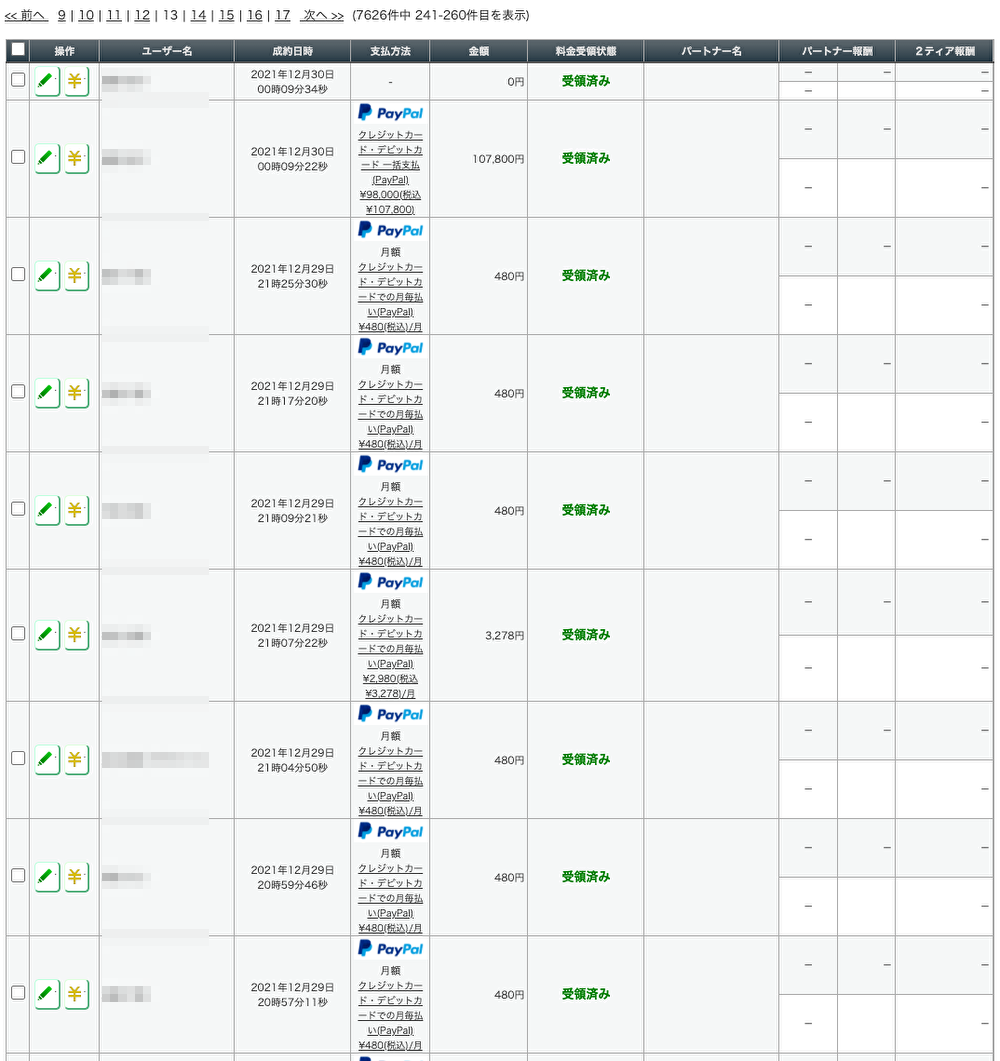The width and height of the screenshot is (1000, 1061).
Task: Jump to page 17 of the results
Action: [x=282, y=15]
